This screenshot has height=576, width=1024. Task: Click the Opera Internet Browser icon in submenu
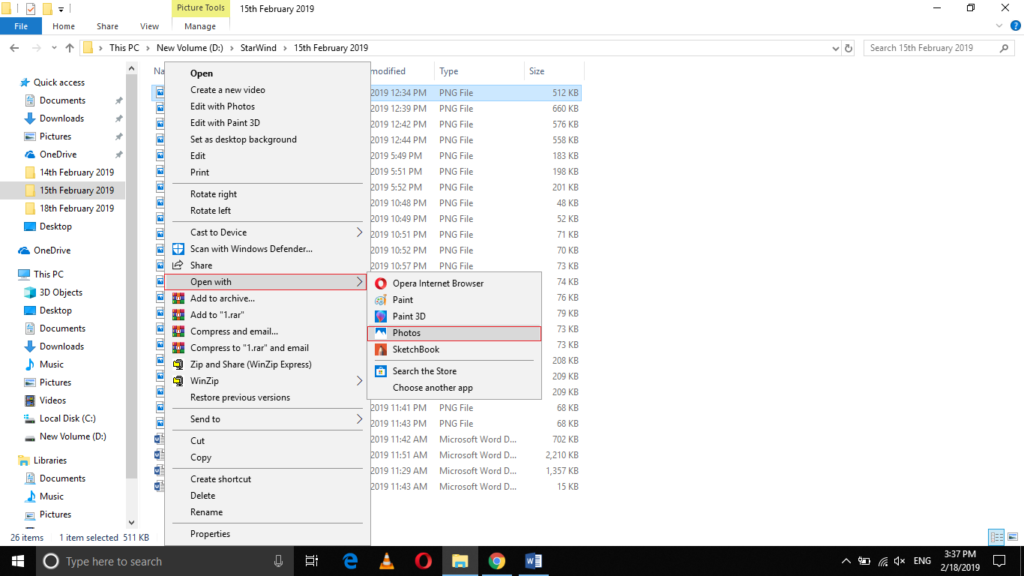click(x=381, y=283)
